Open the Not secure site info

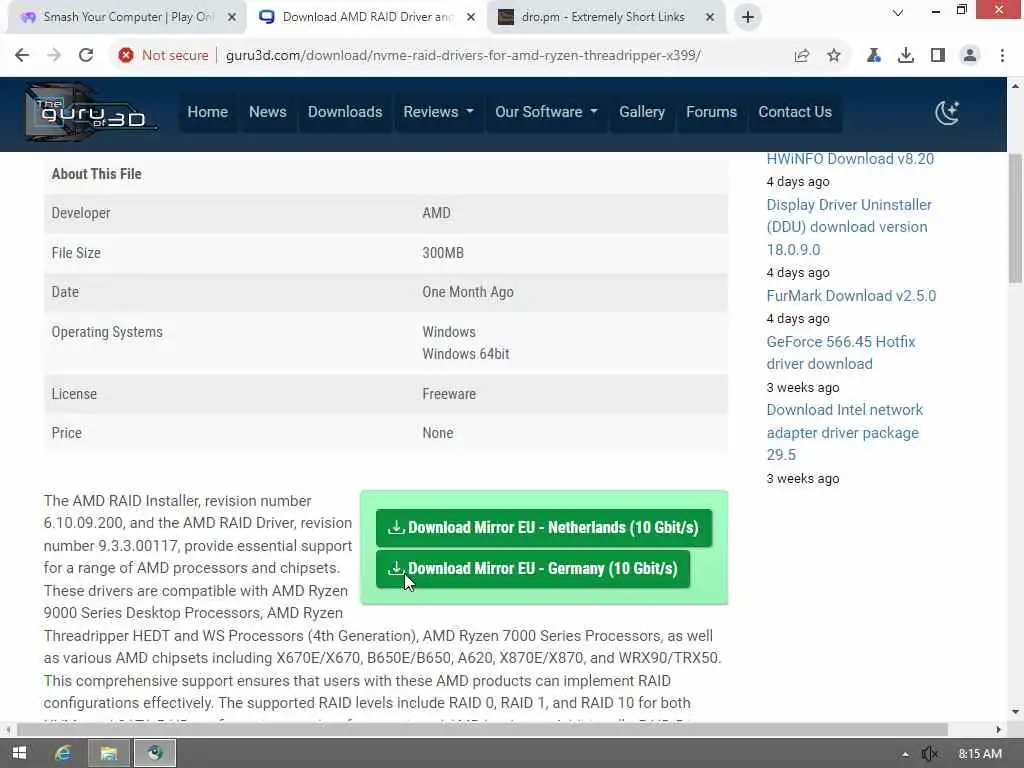click(164, 56)
